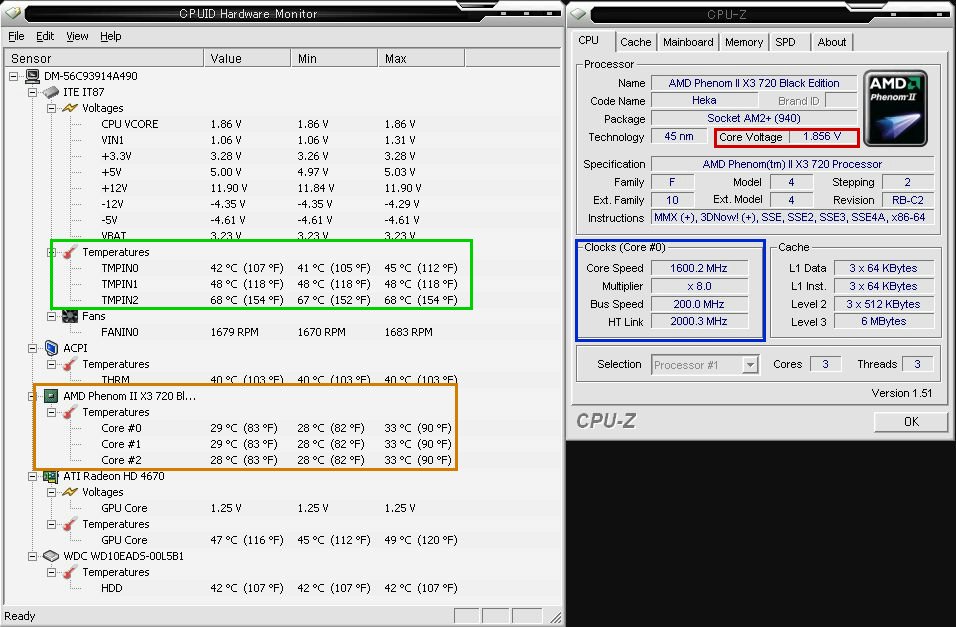Open the Processor #1 selection dropdown
The height and width of the screenshot is (627, 956).
[705, 365]
